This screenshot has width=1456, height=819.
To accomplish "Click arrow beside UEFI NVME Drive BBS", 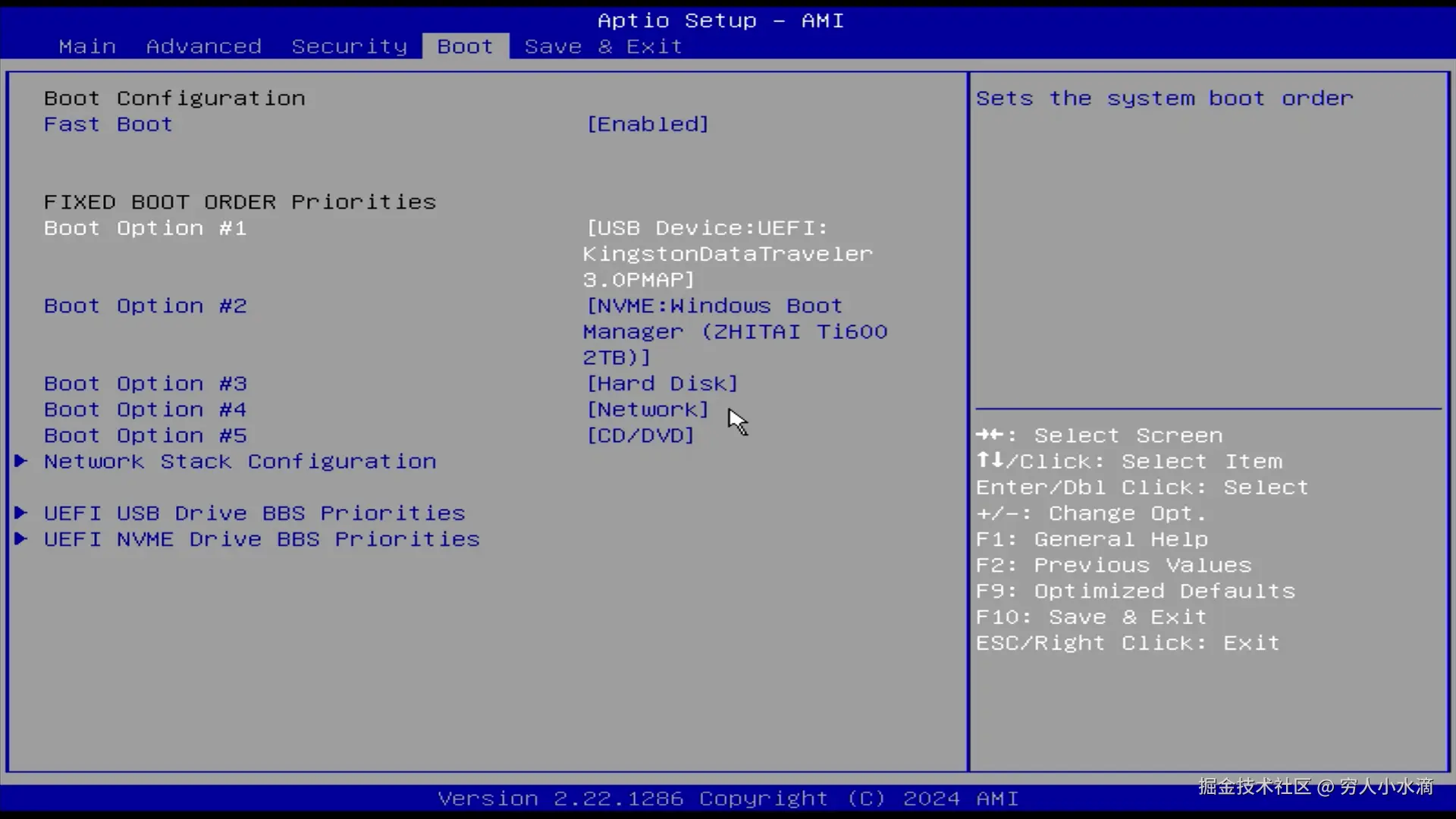I will coord(21,538).
